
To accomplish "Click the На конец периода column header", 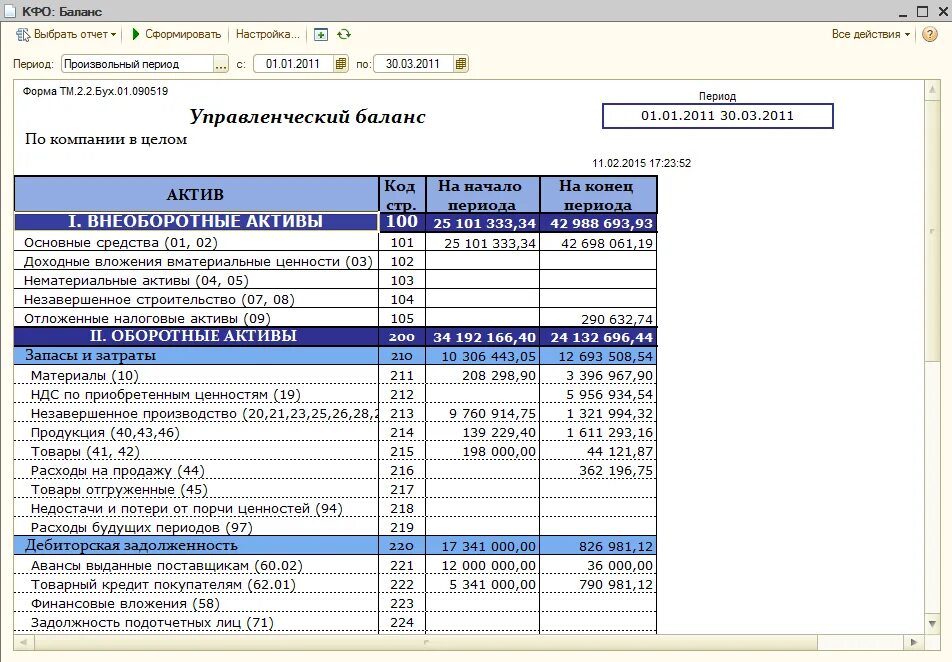I will (598, 194).
